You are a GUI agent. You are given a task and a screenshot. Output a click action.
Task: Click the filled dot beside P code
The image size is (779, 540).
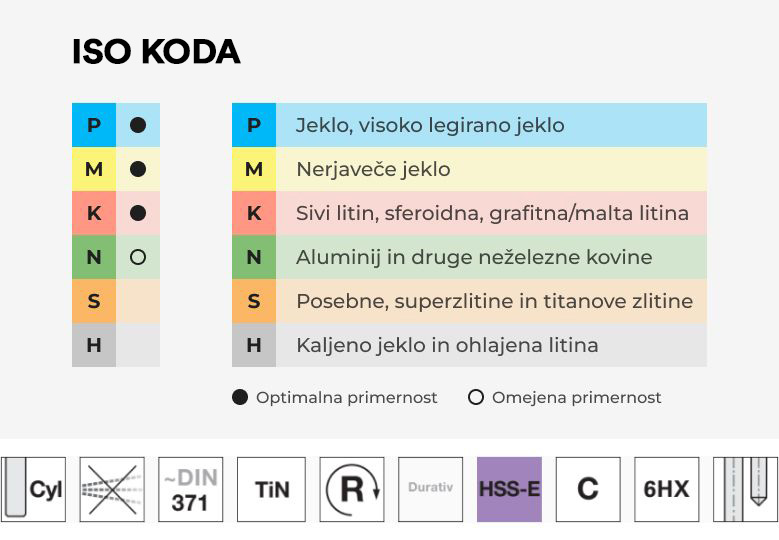pos(138,125)
